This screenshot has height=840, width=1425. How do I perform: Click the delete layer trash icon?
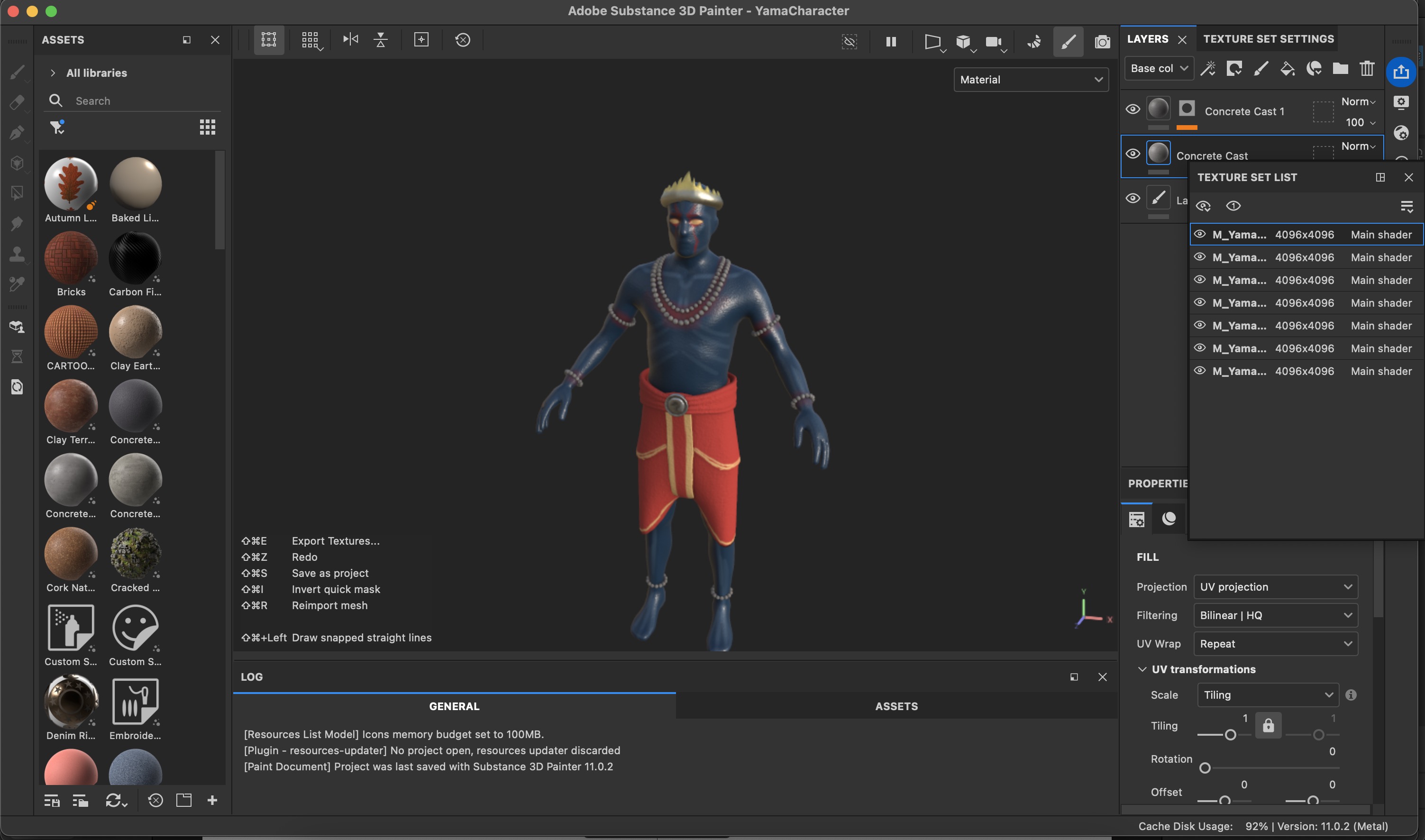(1367, 69)
